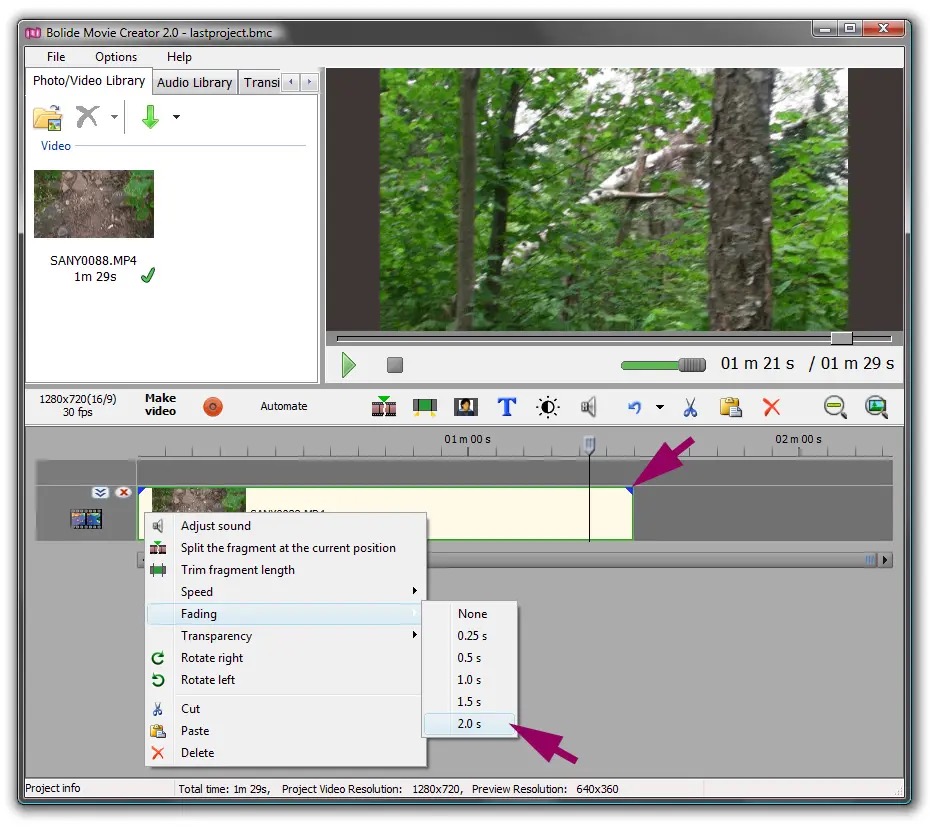The height and width of the screenshot is (827, 930).
Task: Select 1.5 s fading duration
Action: (470, 701)
